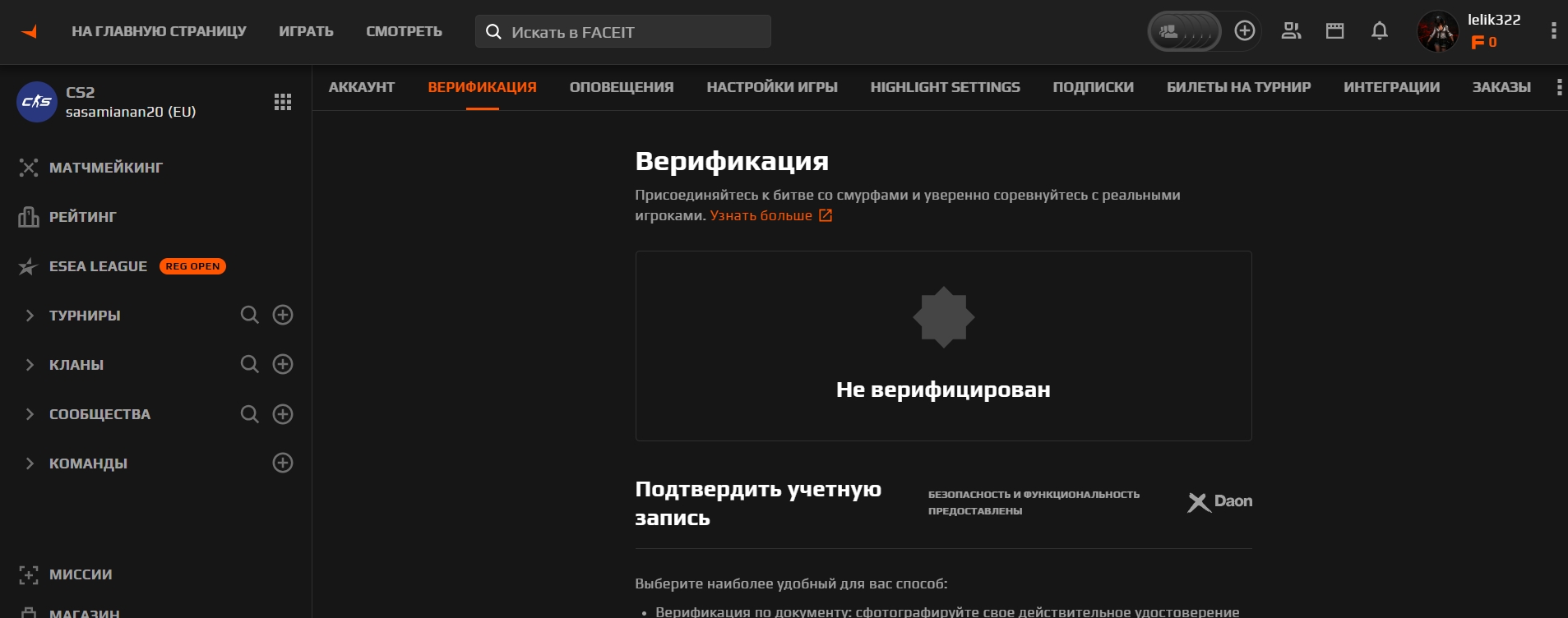Click the Matchmaking crossed-swords icon

[x=29, y=168]
